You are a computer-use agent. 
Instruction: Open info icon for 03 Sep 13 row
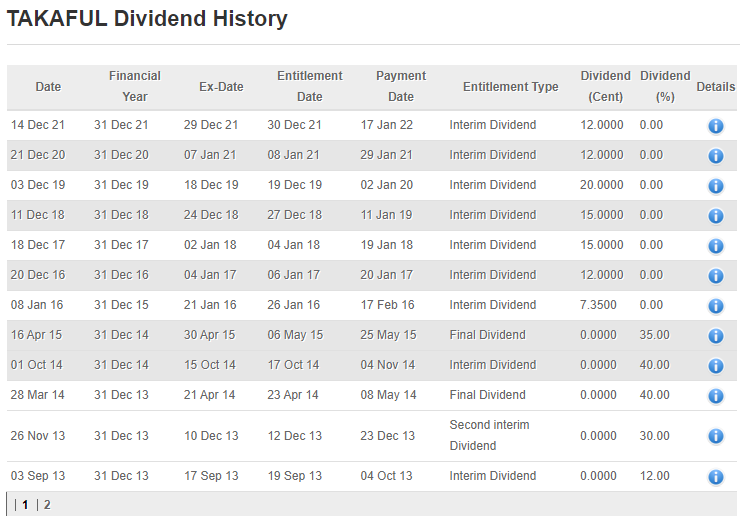[x=716, y=477]
